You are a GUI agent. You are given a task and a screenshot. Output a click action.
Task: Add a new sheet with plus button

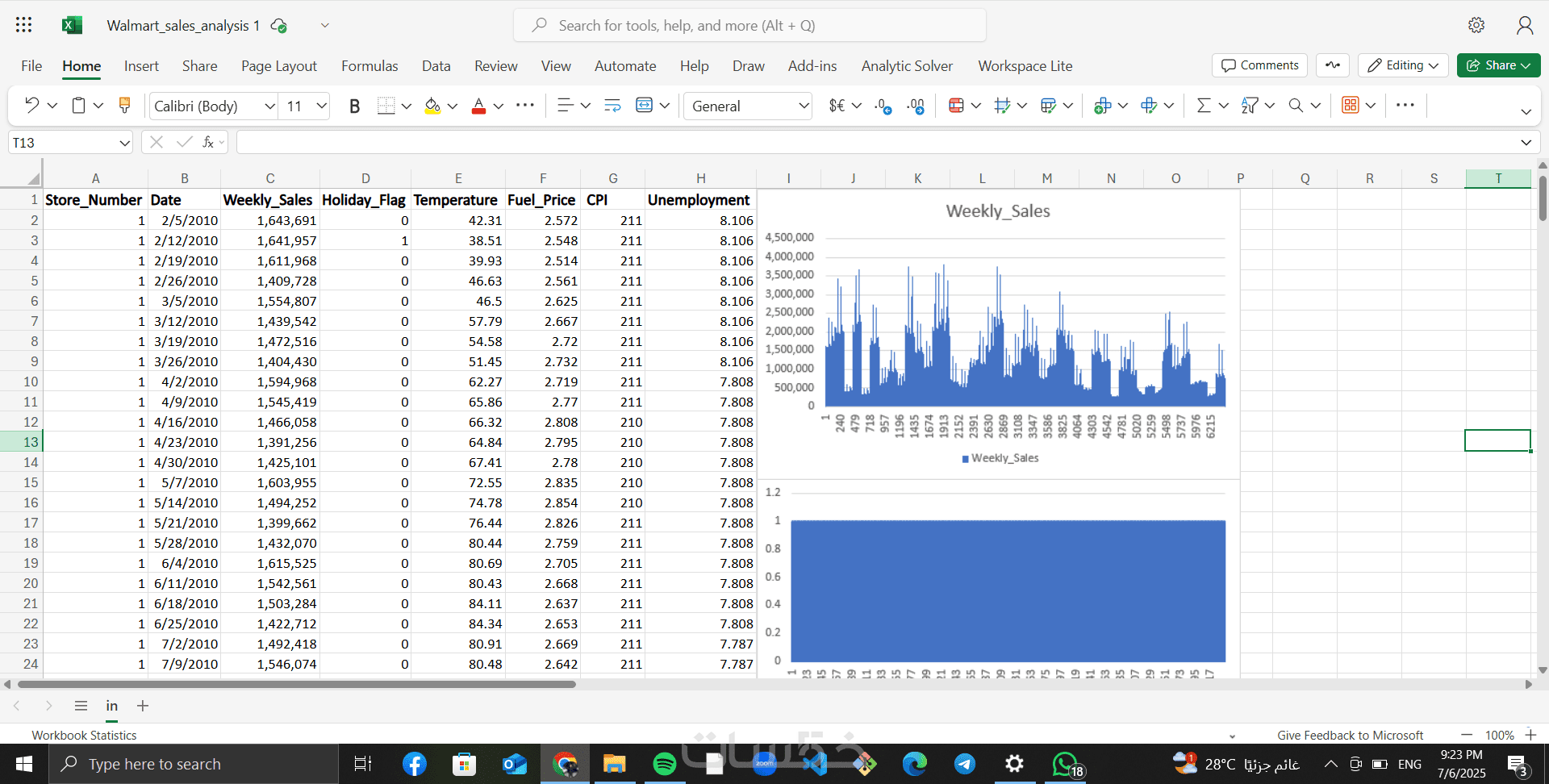pyautogui.click(x=143, y=706)
